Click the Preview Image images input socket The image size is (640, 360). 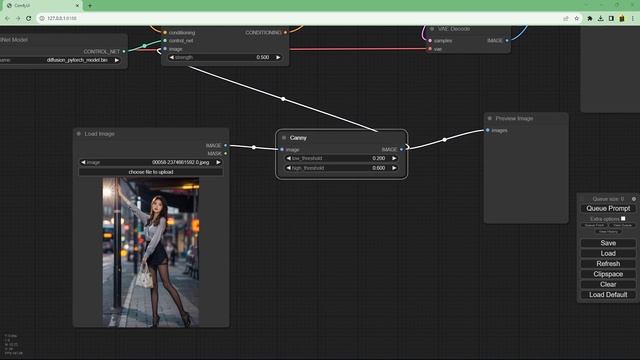click(488, 130)
